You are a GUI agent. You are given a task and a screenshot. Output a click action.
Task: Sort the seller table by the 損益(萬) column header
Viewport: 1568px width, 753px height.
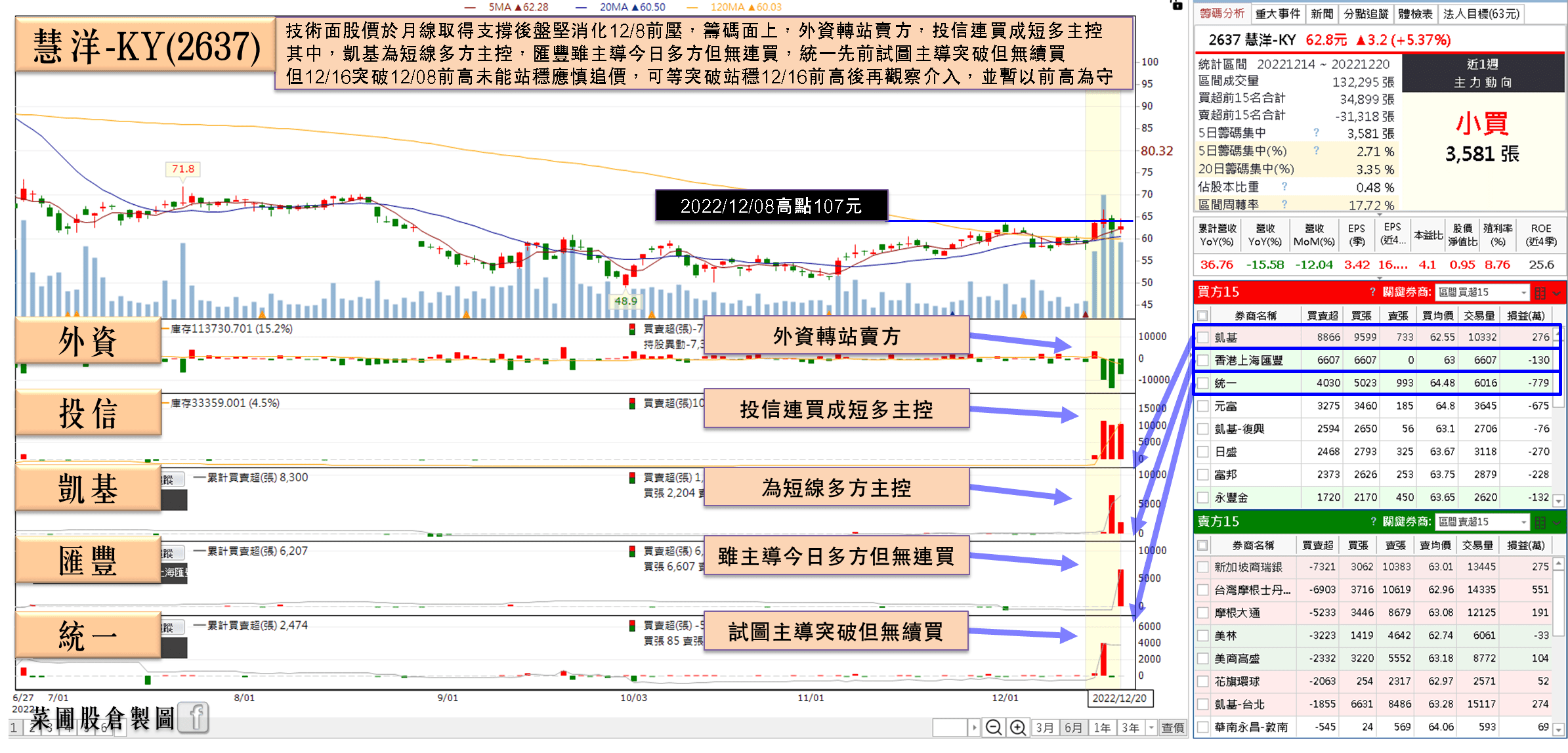[1525, 545]
